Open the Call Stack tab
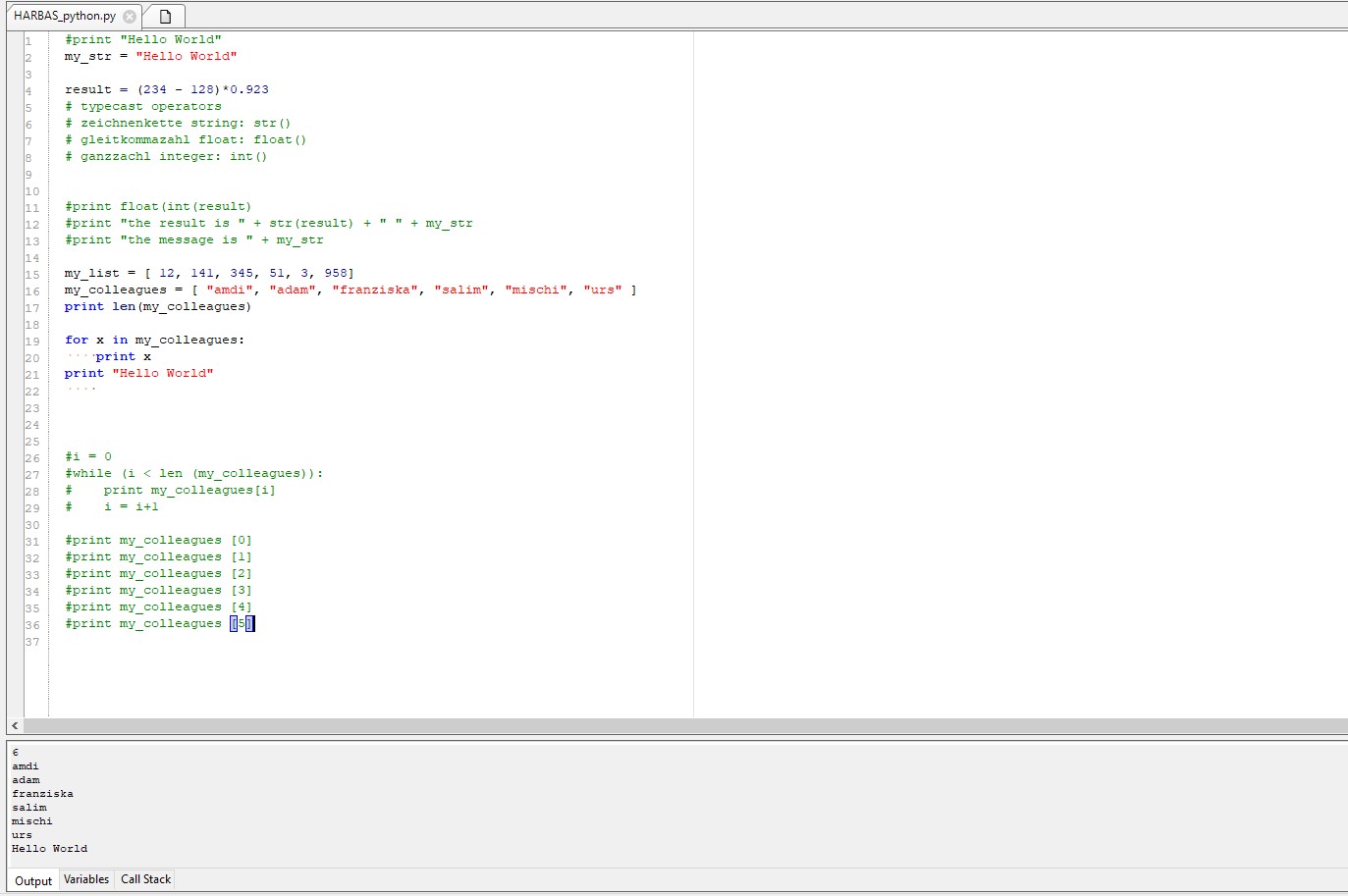Image resolution: width=1348 pixels, height=896 pixels. (144, 879)
